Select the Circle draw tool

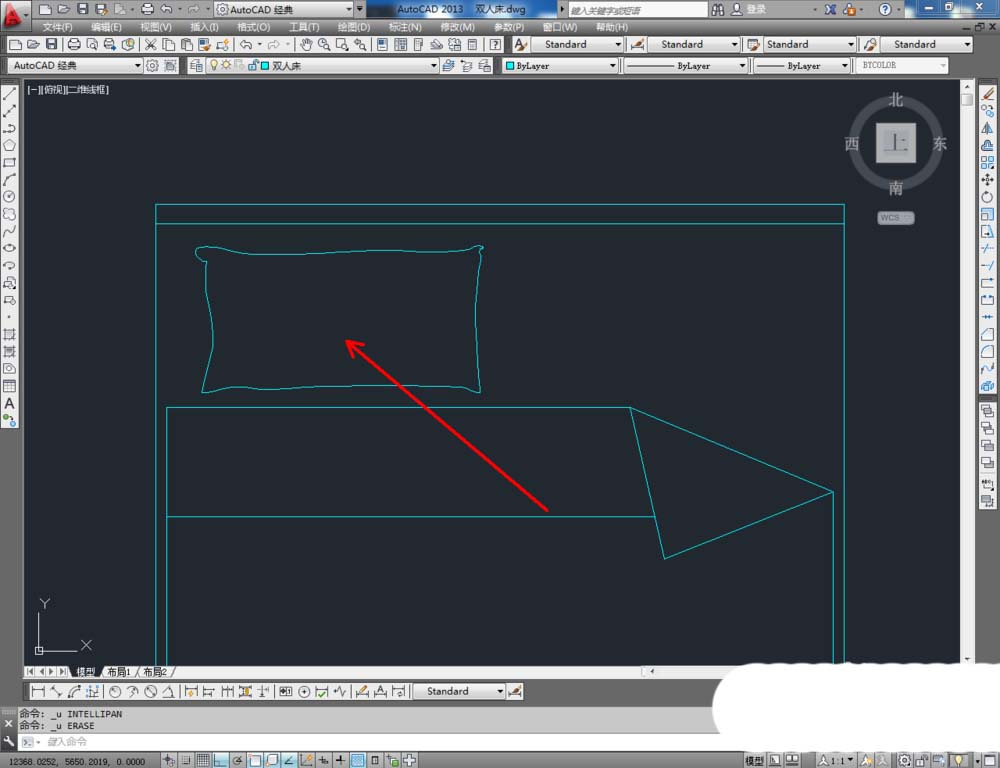[10, 197]
